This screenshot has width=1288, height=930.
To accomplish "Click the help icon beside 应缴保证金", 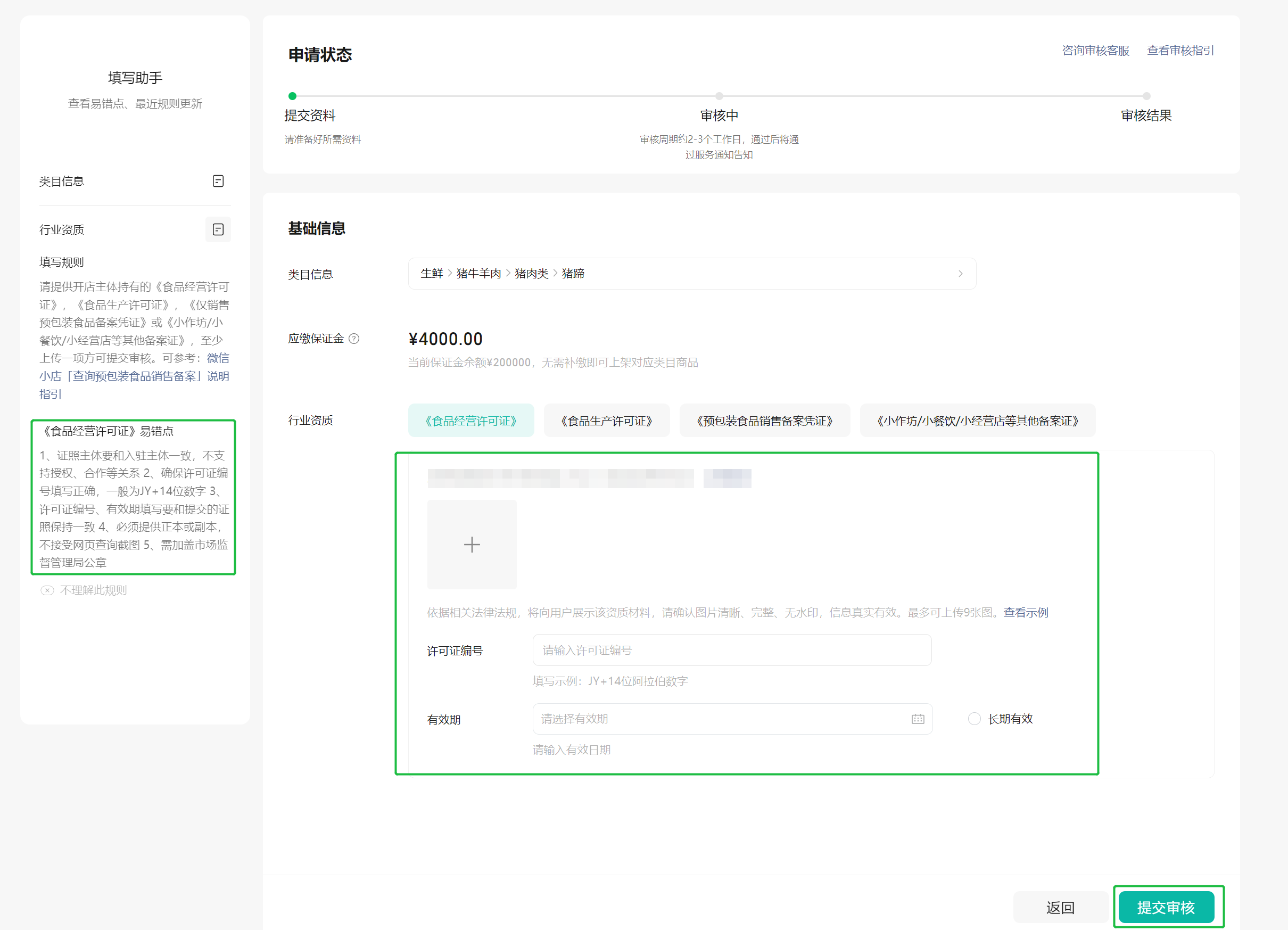I will click(354, 339).
